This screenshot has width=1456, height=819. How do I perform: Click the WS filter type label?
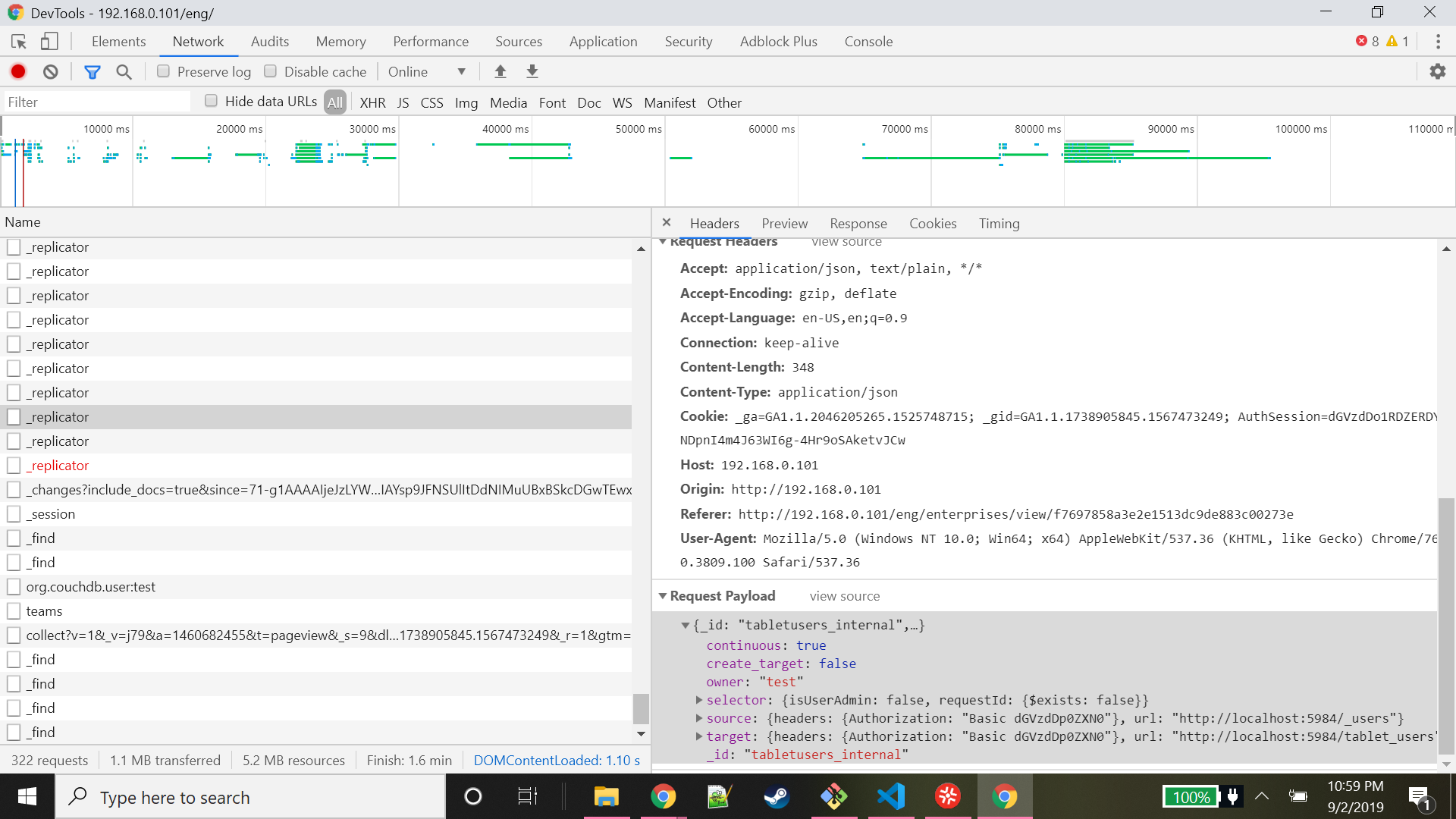coord(622,102)
